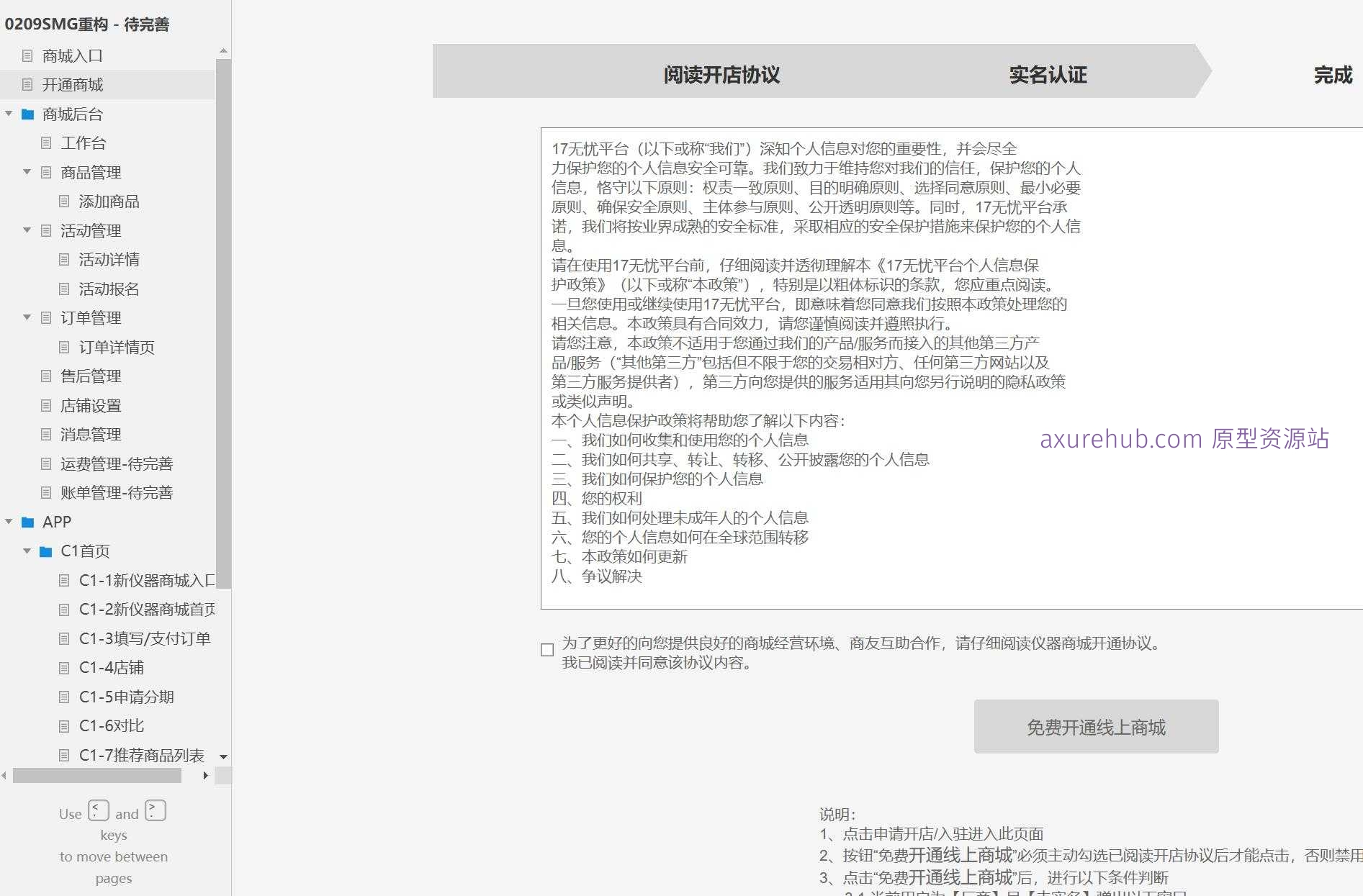The height and width of the screenshot is (896, 1363).
Task: Click the sidebar scroll down arrow
Action: tap(223, 757)
